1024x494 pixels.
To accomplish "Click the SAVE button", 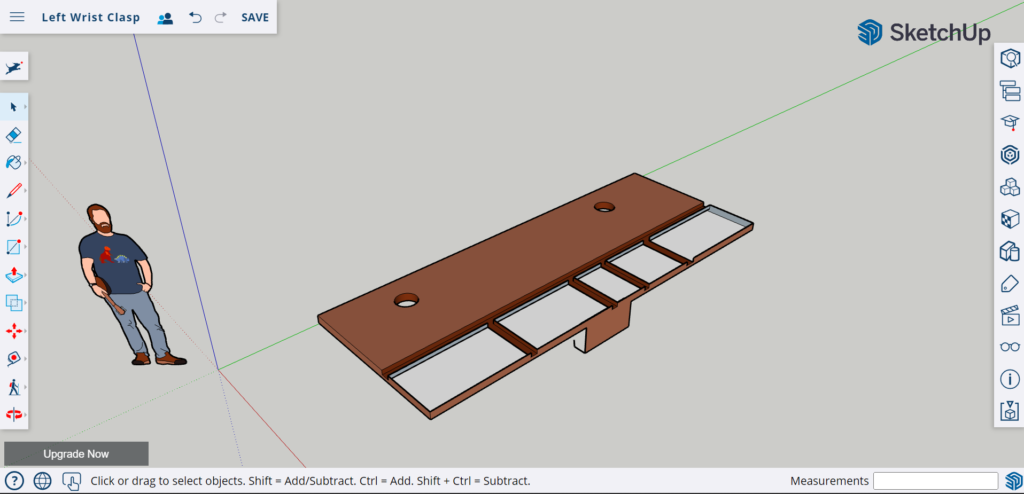I will (255, 17).
